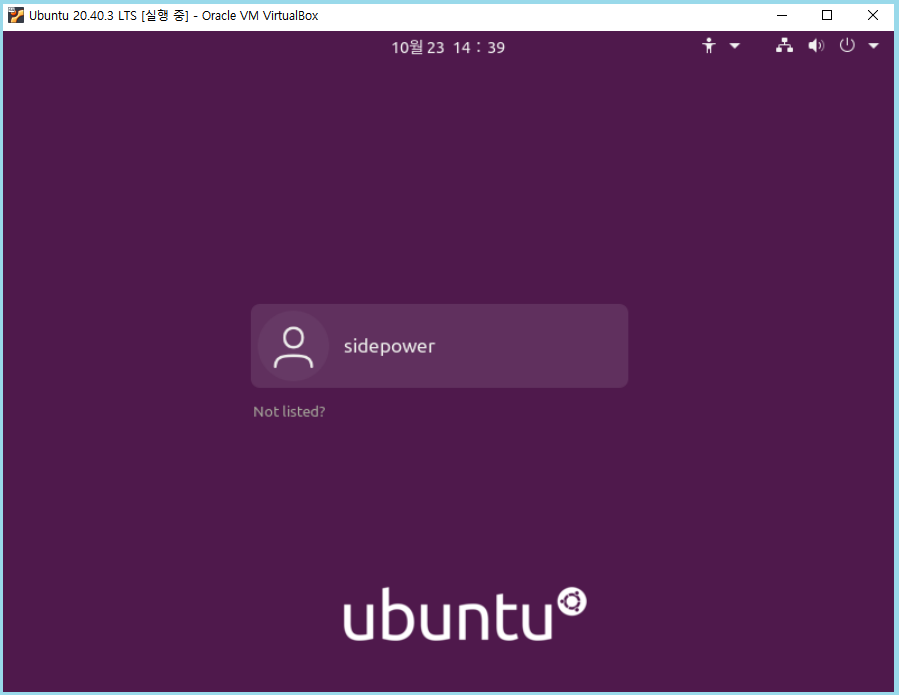
Task: Open the clock showing 10월 23 14:39
Action: [x=448, y=47]
